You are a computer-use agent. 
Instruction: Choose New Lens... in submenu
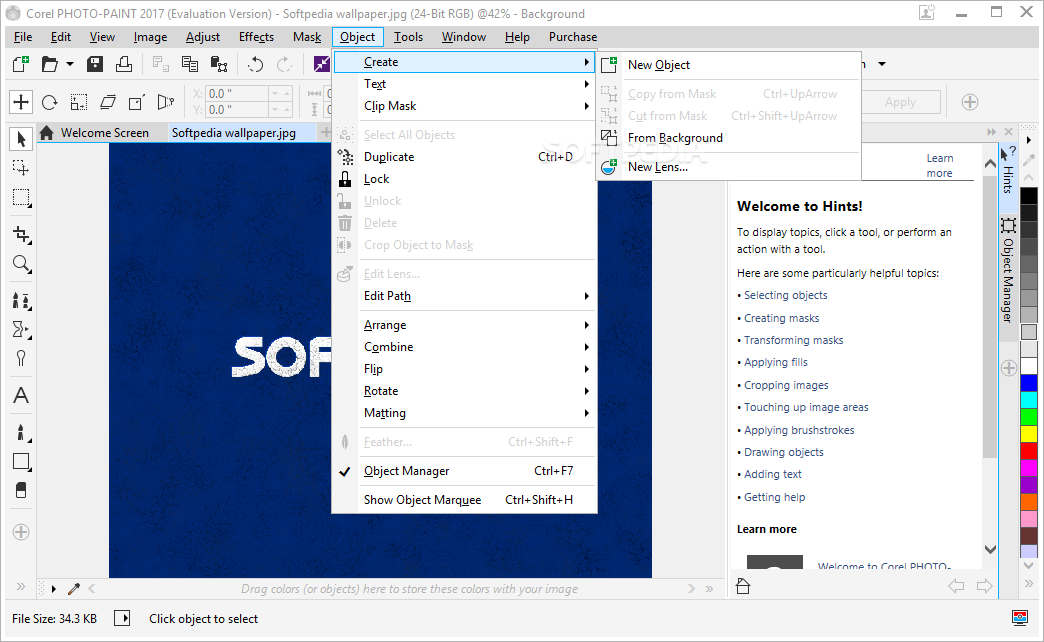pyautogui.click(x=729, y=166)
